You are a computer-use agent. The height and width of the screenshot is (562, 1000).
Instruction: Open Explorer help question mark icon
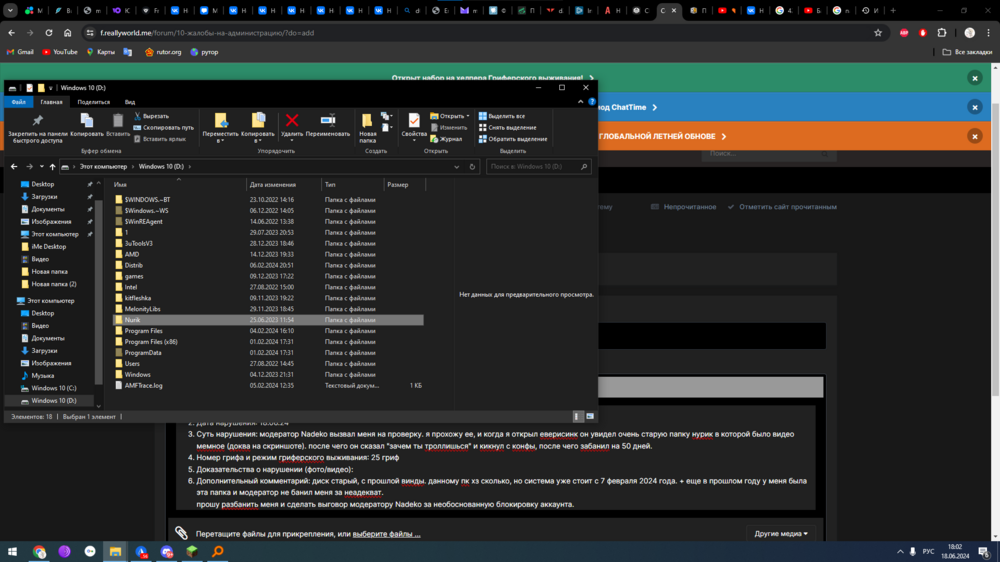592,101
